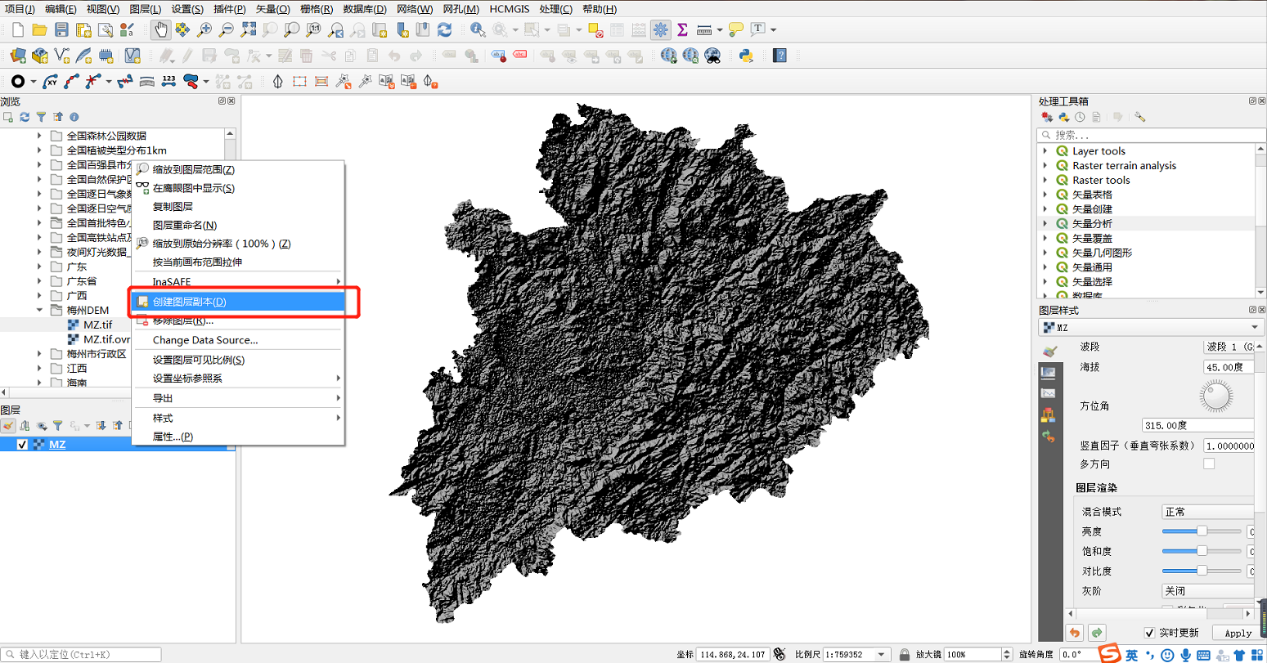The width and height of the screenshot is (1267, 663).
Task: Enable the 多方向 checkbox
Action: (1209, 464)
